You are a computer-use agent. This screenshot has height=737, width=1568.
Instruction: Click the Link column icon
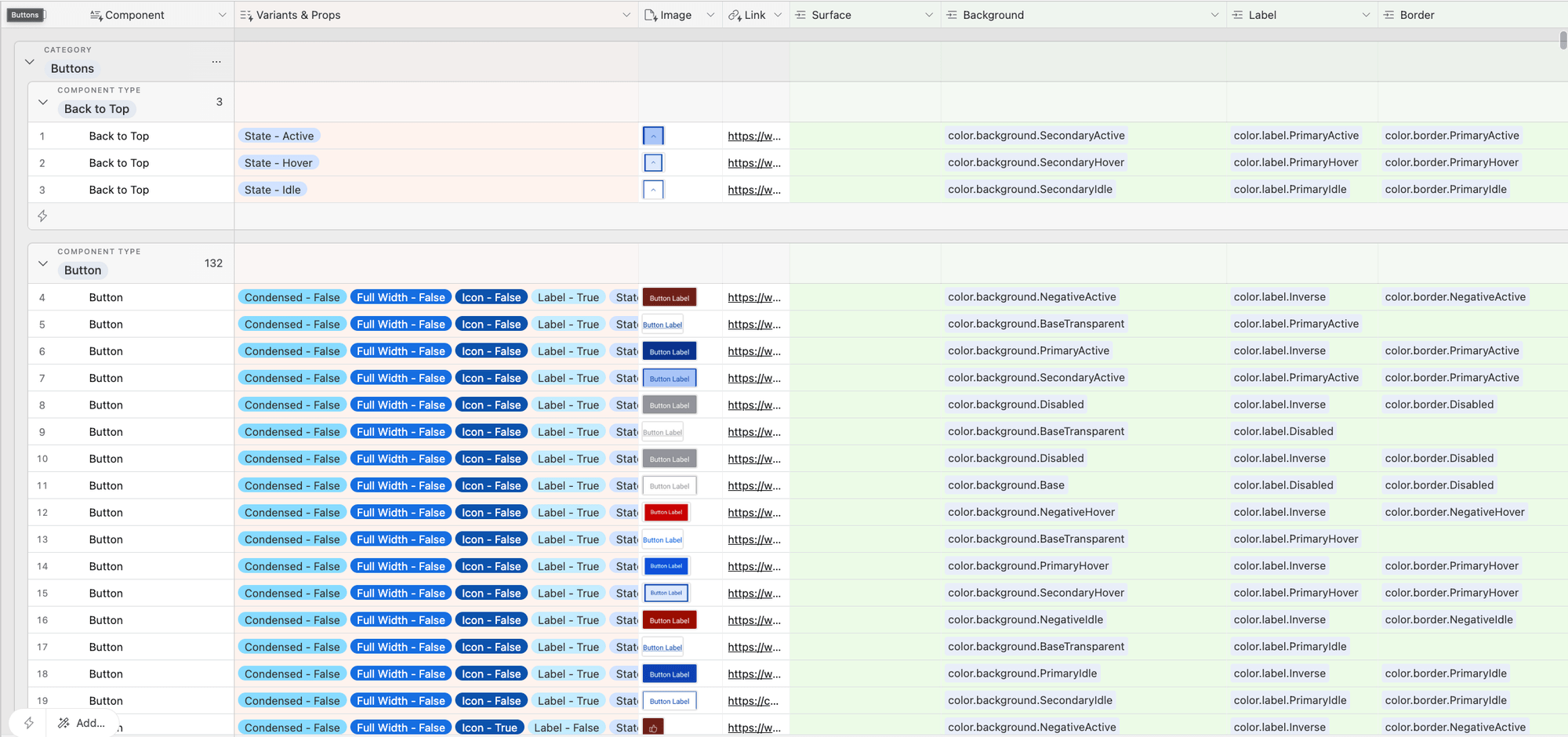[735, 15]
